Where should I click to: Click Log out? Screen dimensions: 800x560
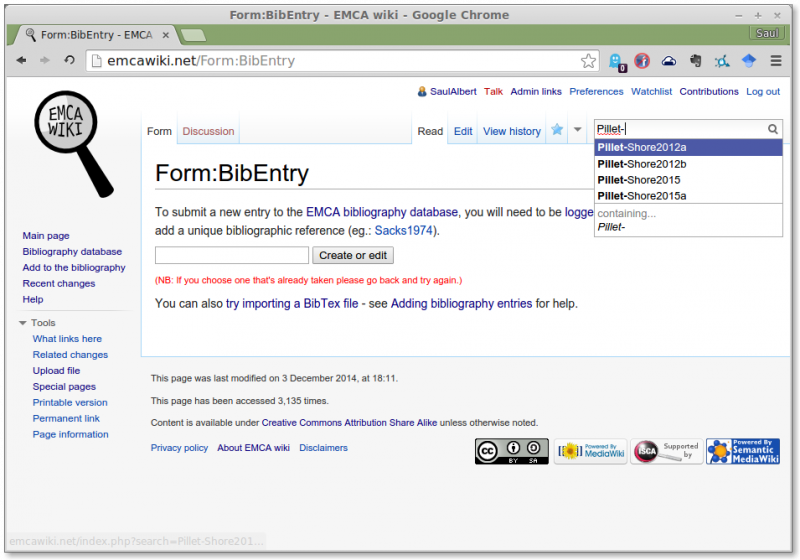pyautogui.click(x=763, y=91)
